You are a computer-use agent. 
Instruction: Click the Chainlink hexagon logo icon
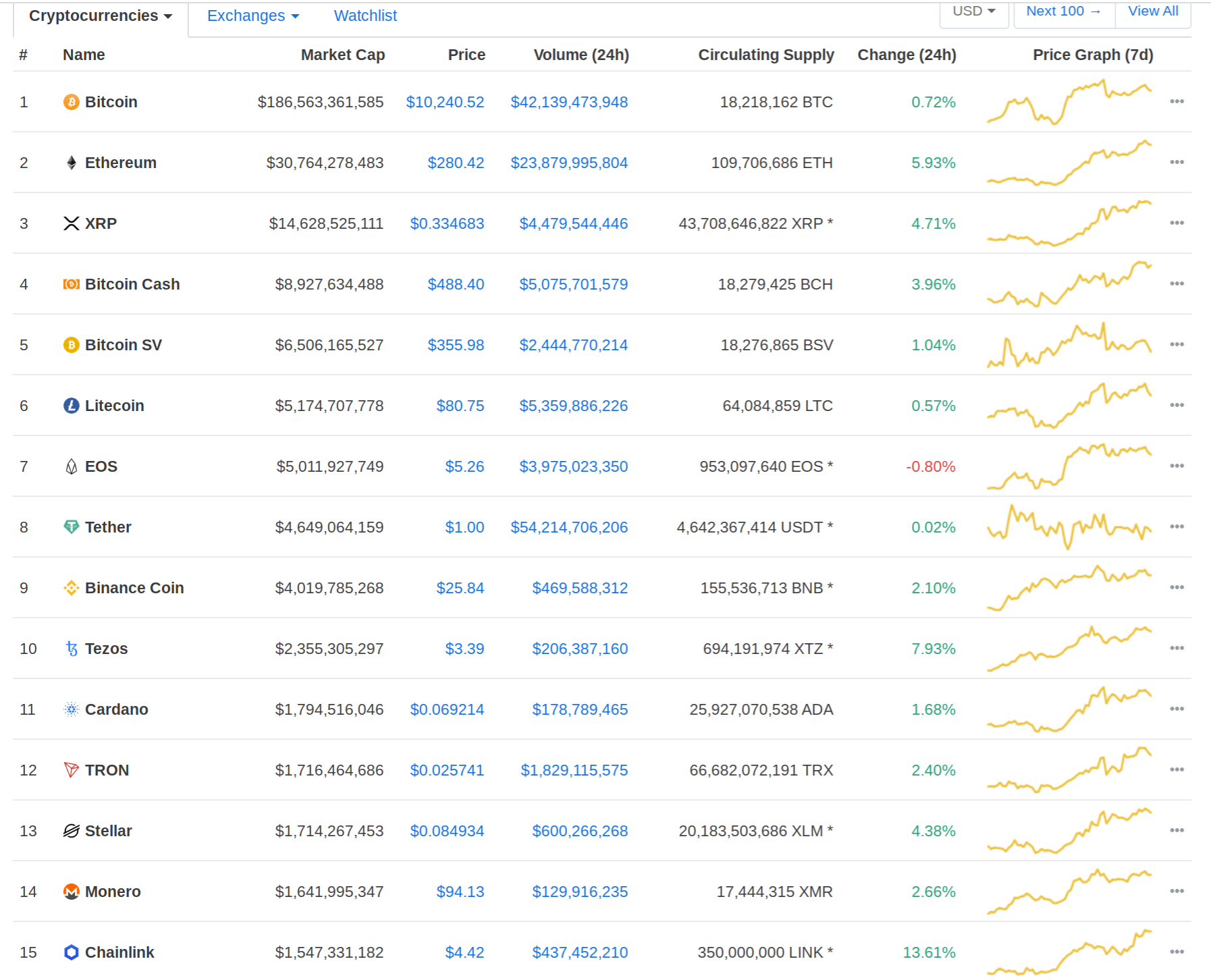(72, 952)
